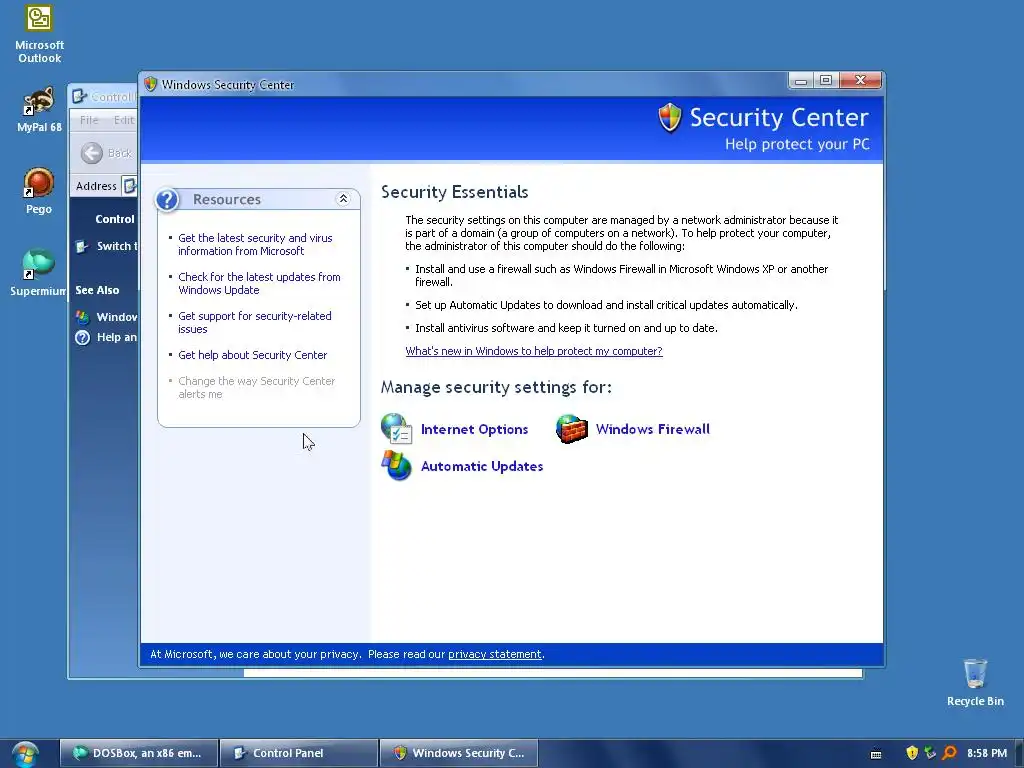Open Get the latest security and virus information link
This screenshot has height=768, width=1024.
point(255,244)
